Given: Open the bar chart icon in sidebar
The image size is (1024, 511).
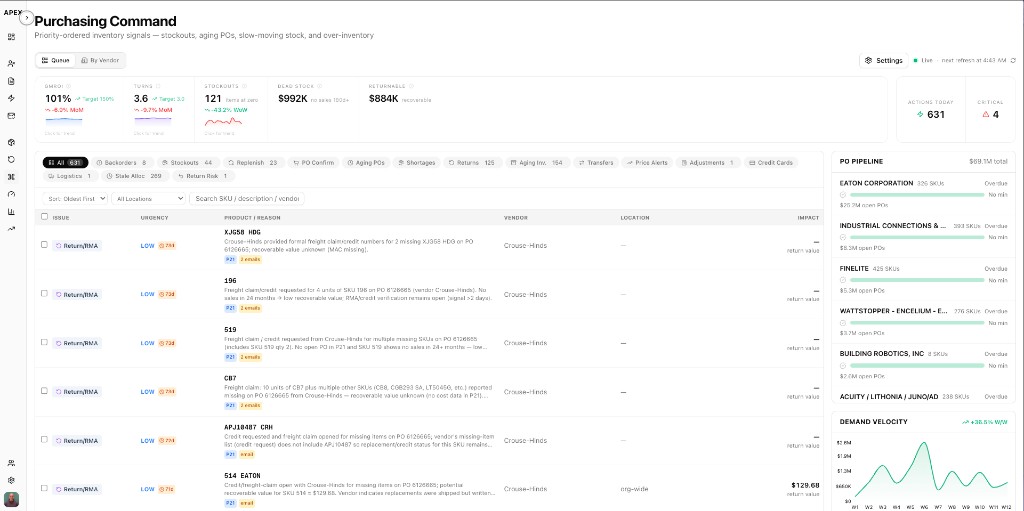Looking at the screenshot, I should tap(11, 212).
